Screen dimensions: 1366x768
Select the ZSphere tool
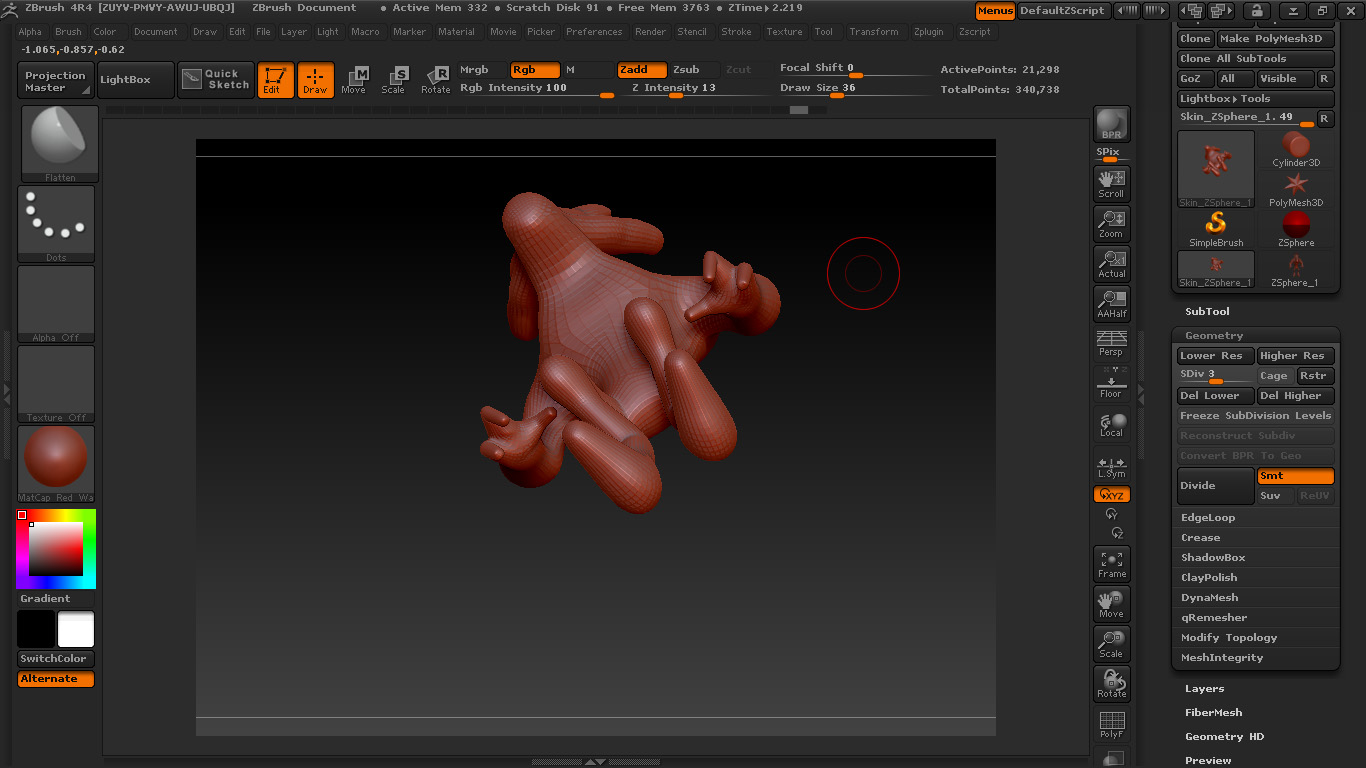click(1296, 229)
